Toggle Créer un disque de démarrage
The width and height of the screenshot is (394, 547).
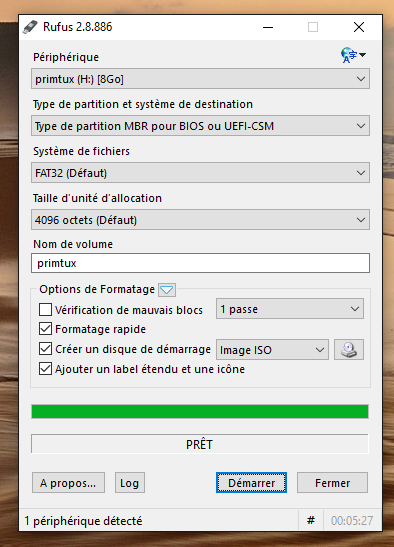[x=45, y=349]
